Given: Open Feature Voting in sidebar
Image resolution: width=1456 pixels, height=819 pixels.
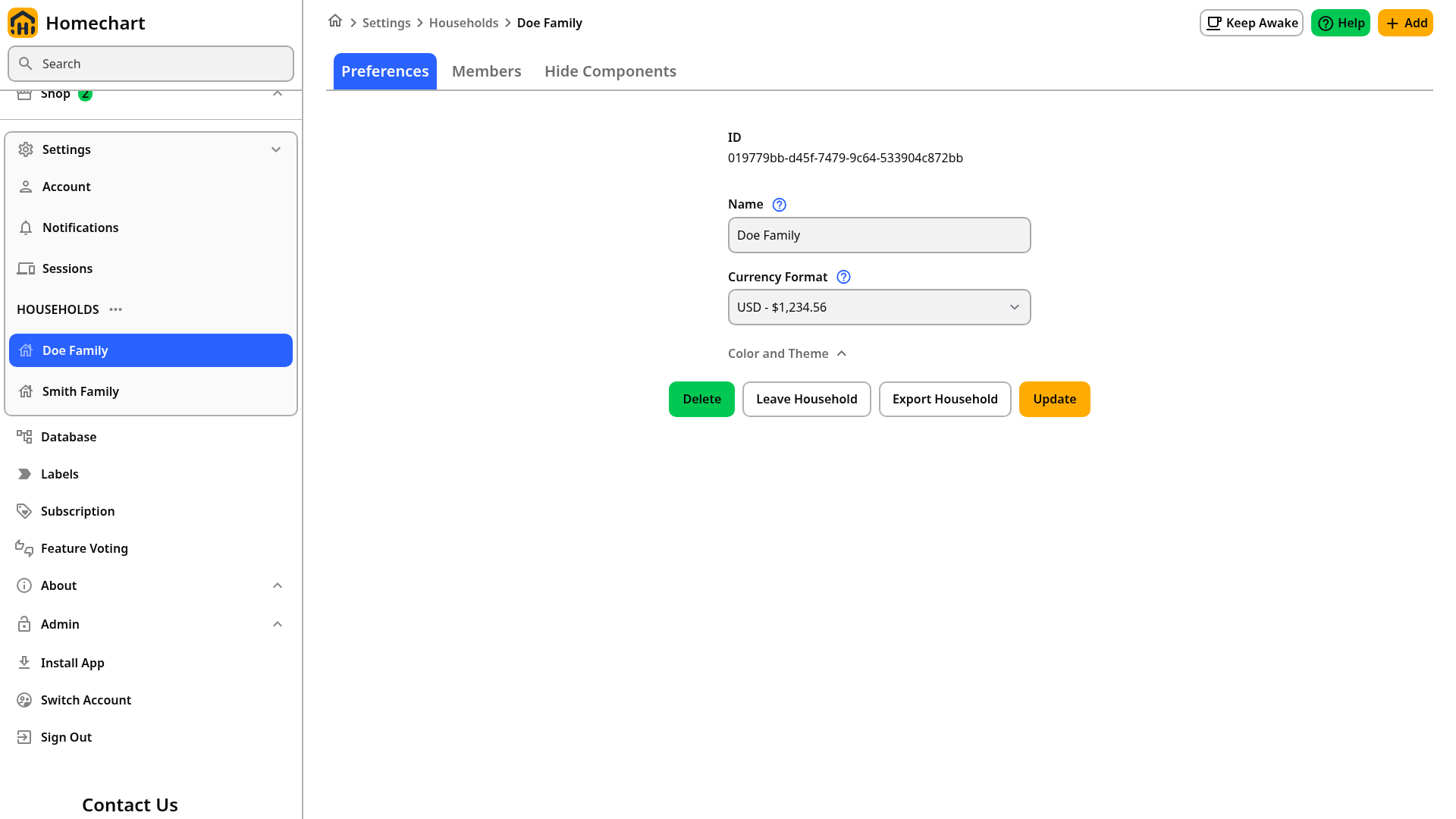Looking at the screenshot, I should click(x=151, y=548).
